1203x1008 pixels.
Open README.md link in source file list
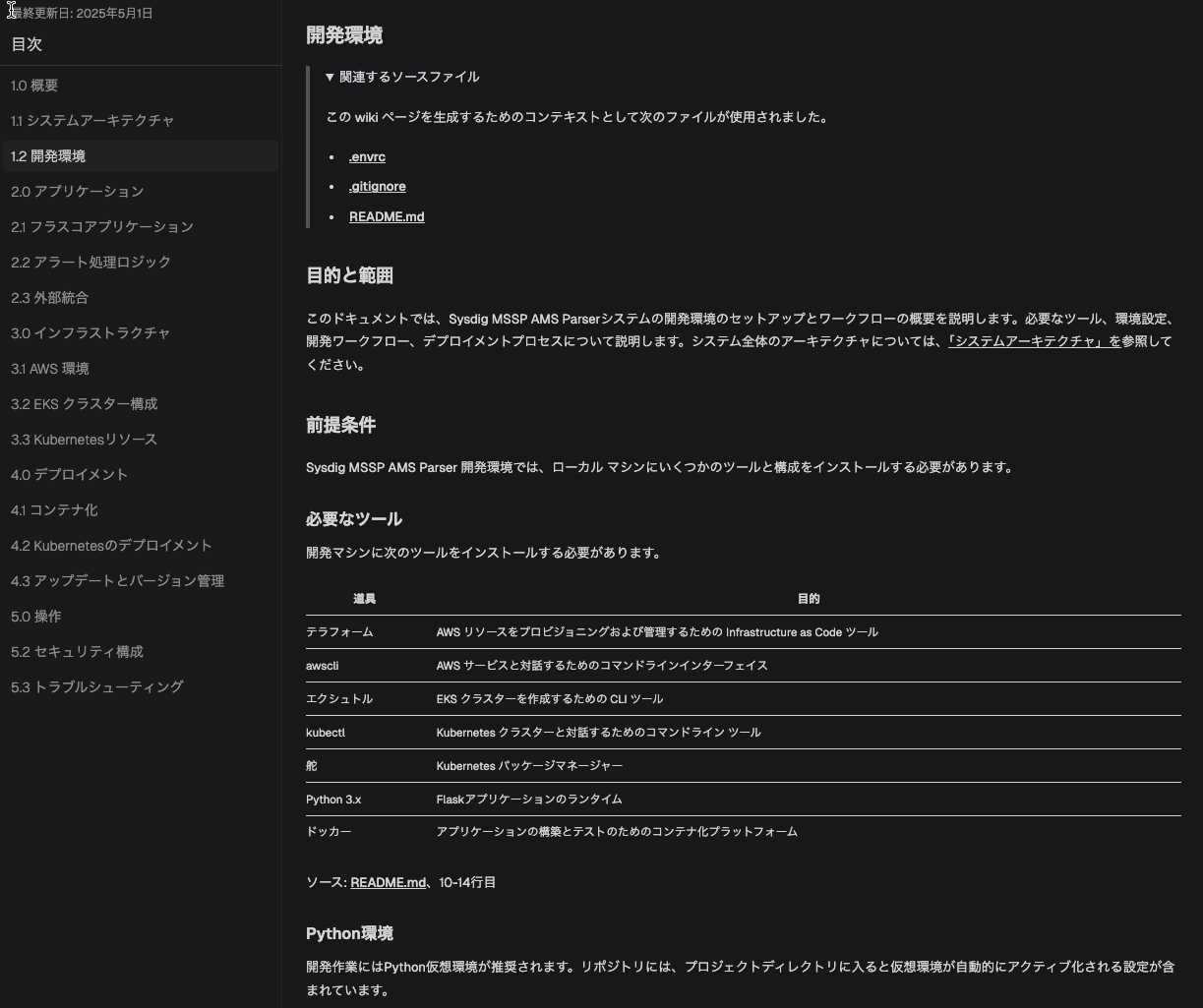tap(387, 216)
